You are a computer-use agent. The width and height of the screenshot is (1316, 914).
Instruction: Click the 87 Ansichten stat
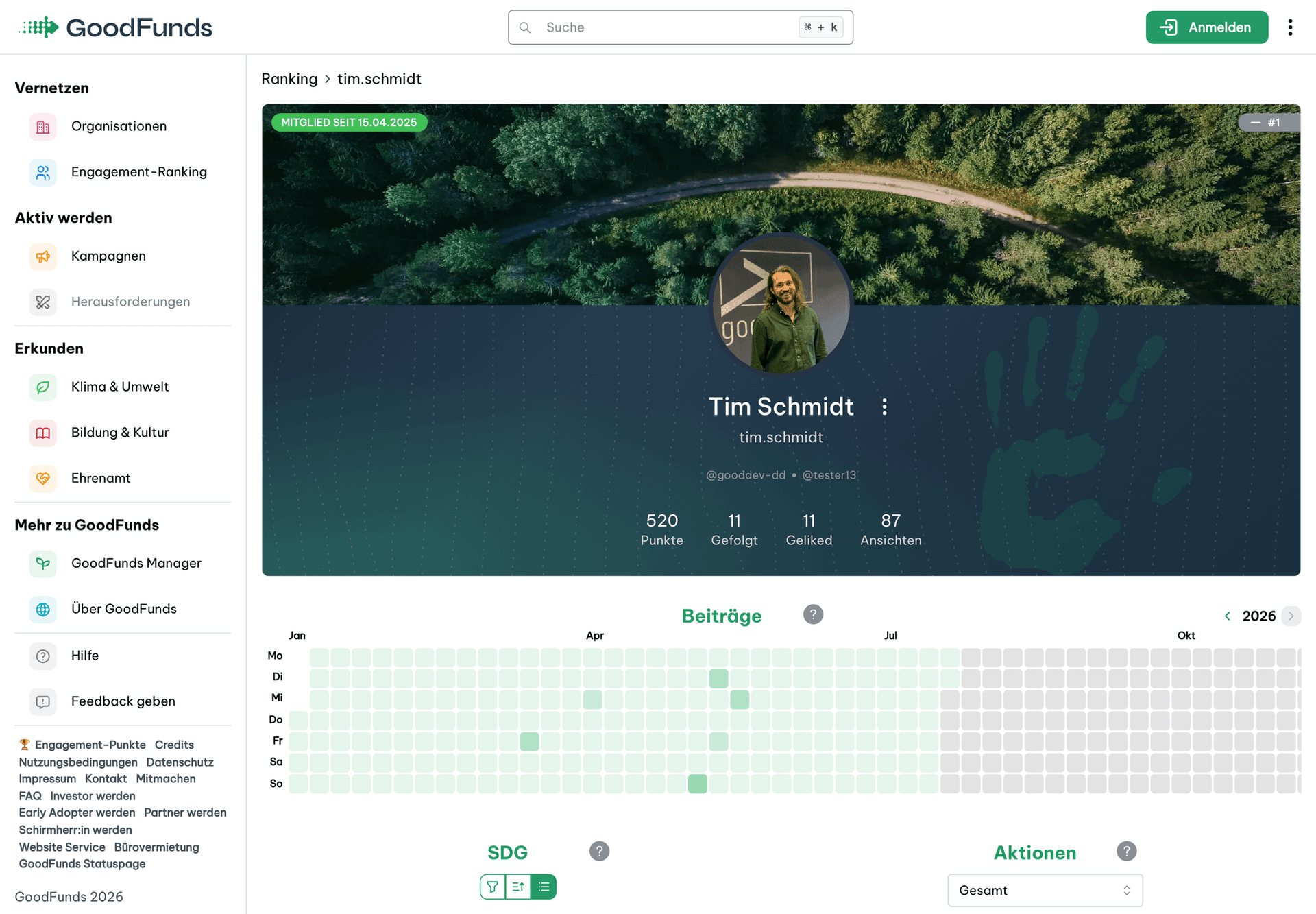890,529
